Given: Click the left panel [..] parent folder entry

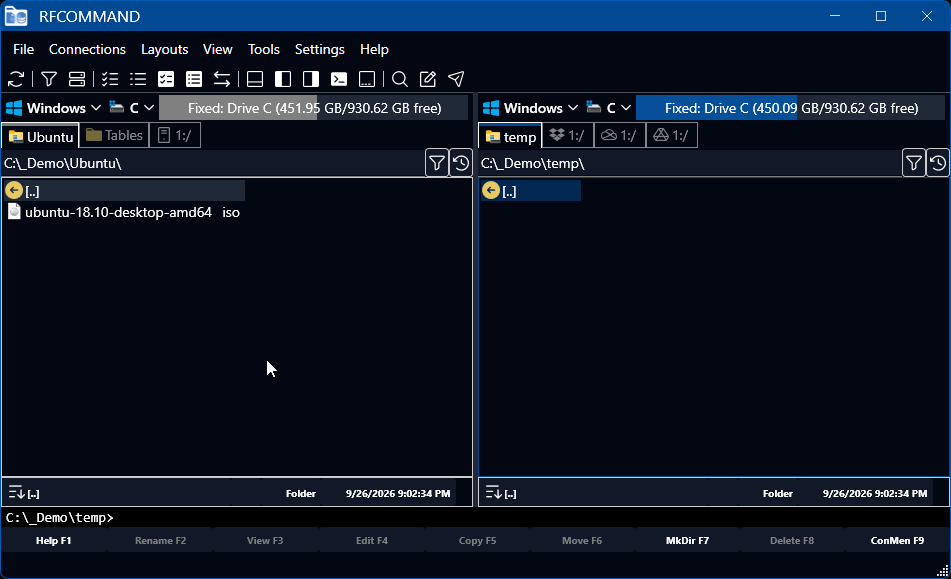Looking at the screenshot, I should point(124,191).
